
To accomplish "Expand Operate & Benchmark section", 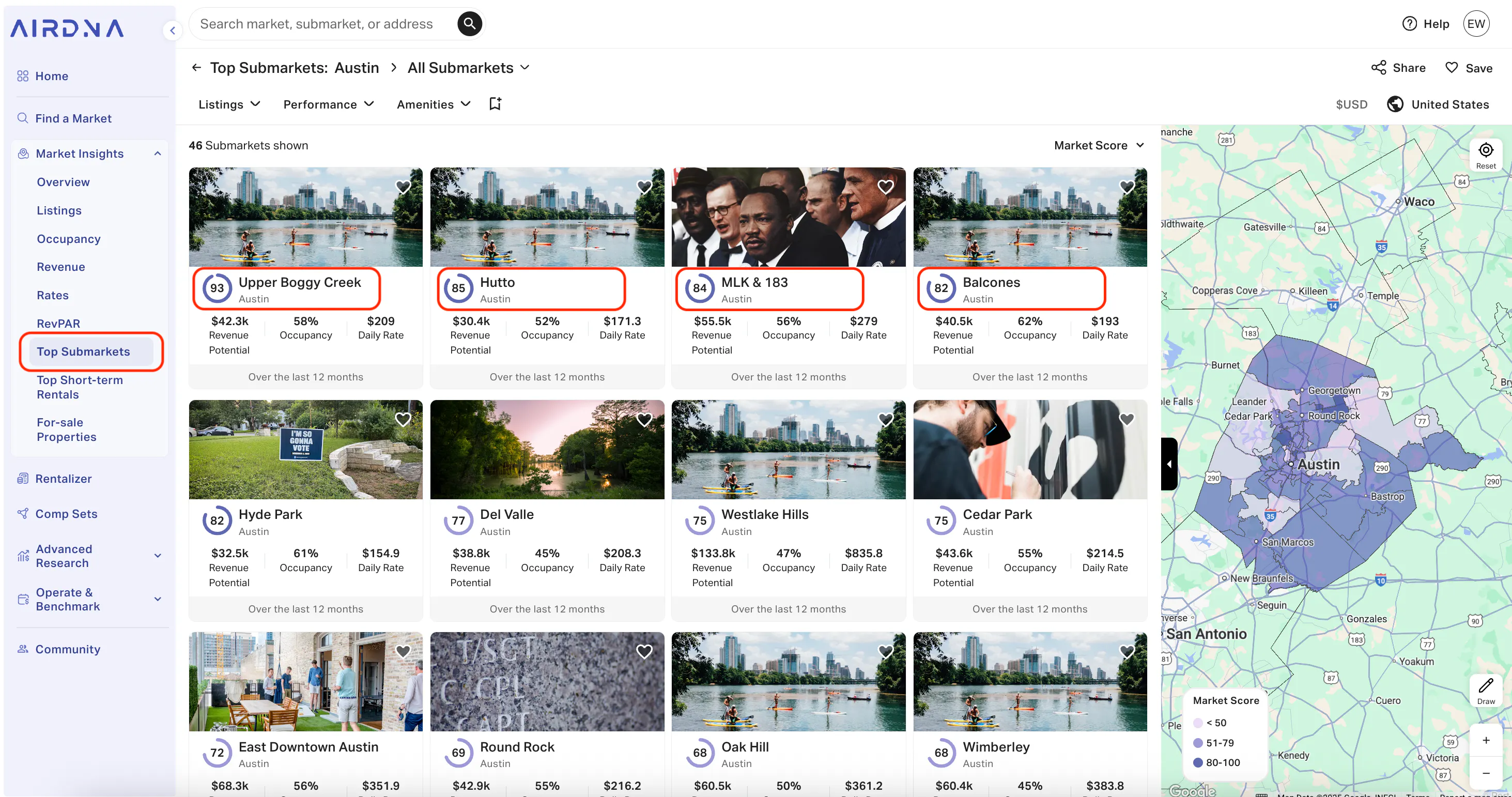I will click(157, 599).
